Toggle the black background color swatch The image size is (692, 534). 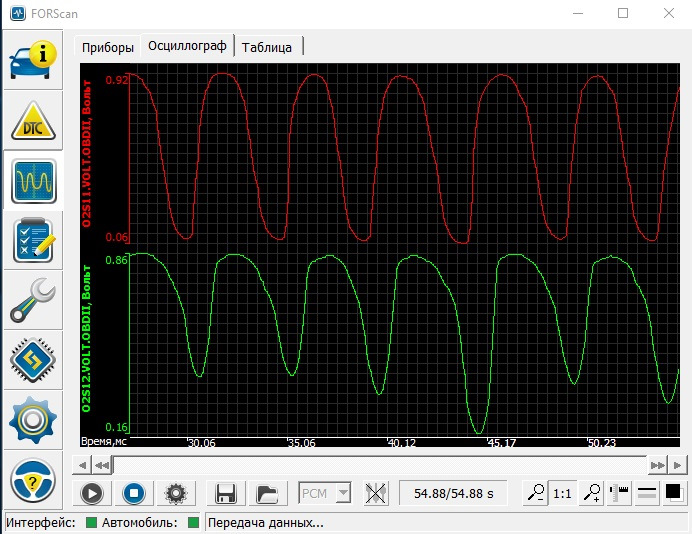point(673,493)
